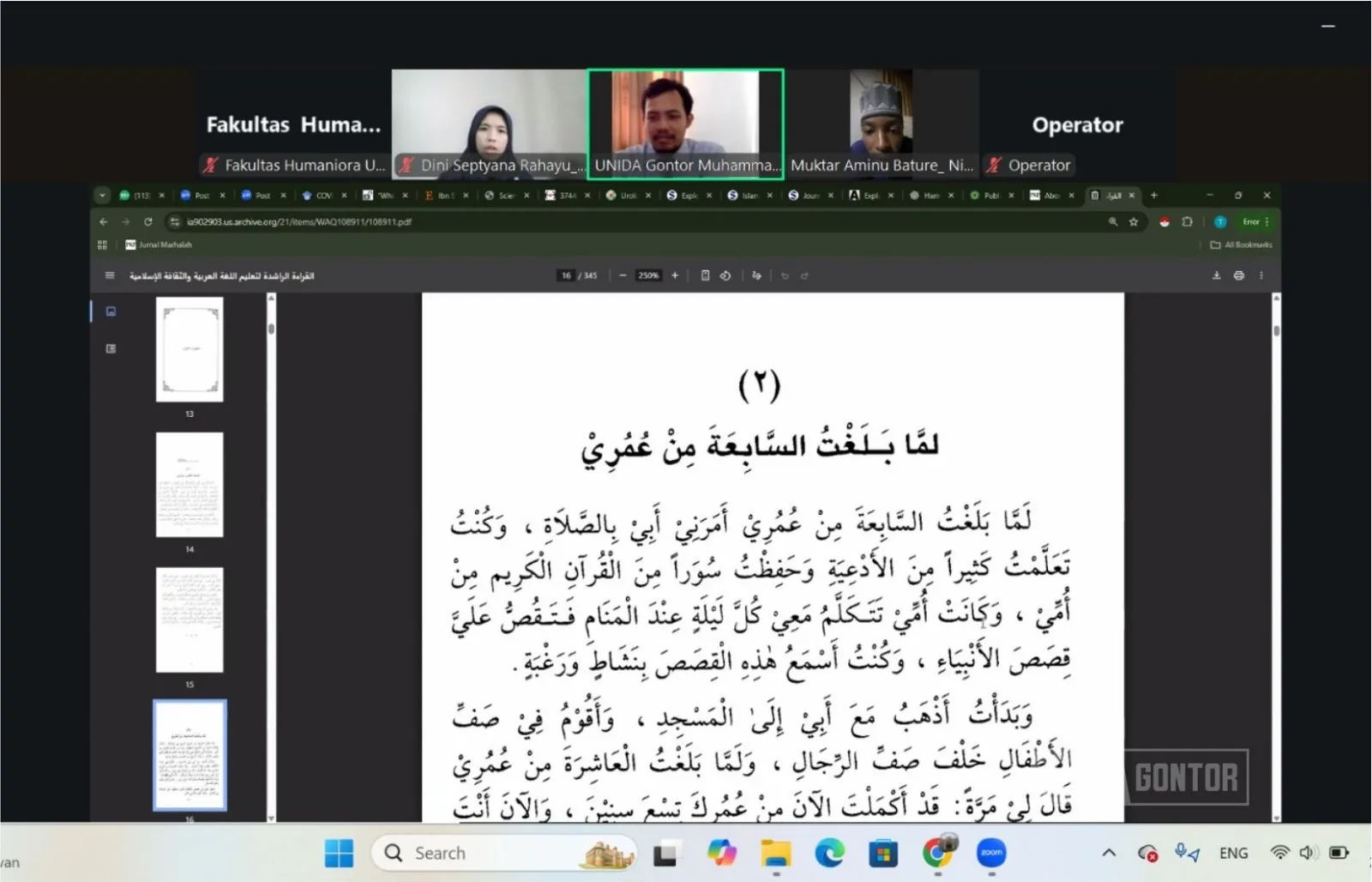Switch to the active Arabic PDF browser tab
The image size is (1372, 882).
[x=1112, y=196]
